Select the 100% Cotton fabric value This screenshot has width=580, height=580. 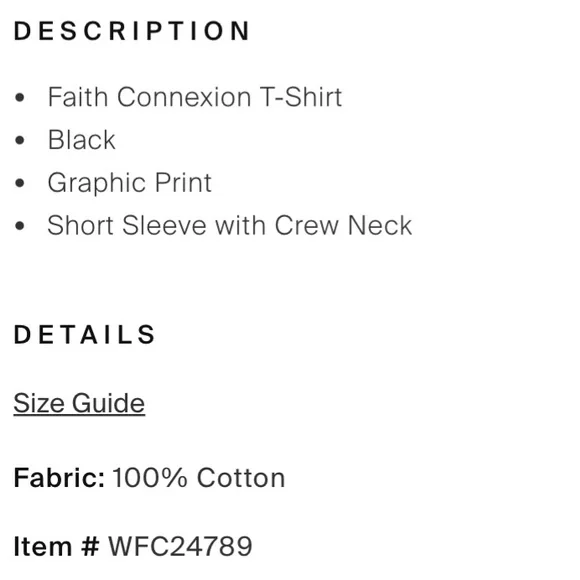pos(199,478)
